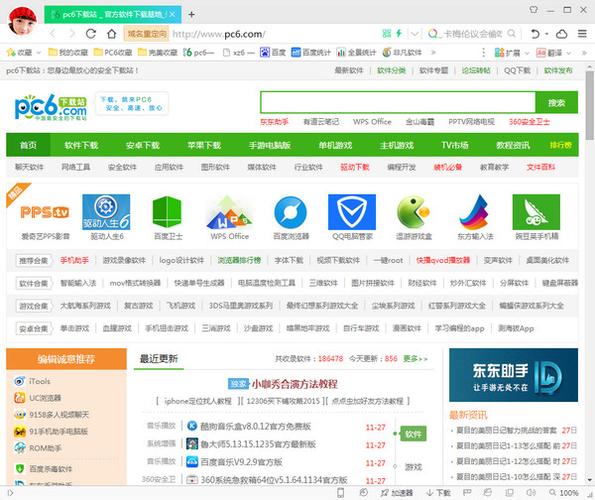Click the 手机助手 red link

[74, 260]
